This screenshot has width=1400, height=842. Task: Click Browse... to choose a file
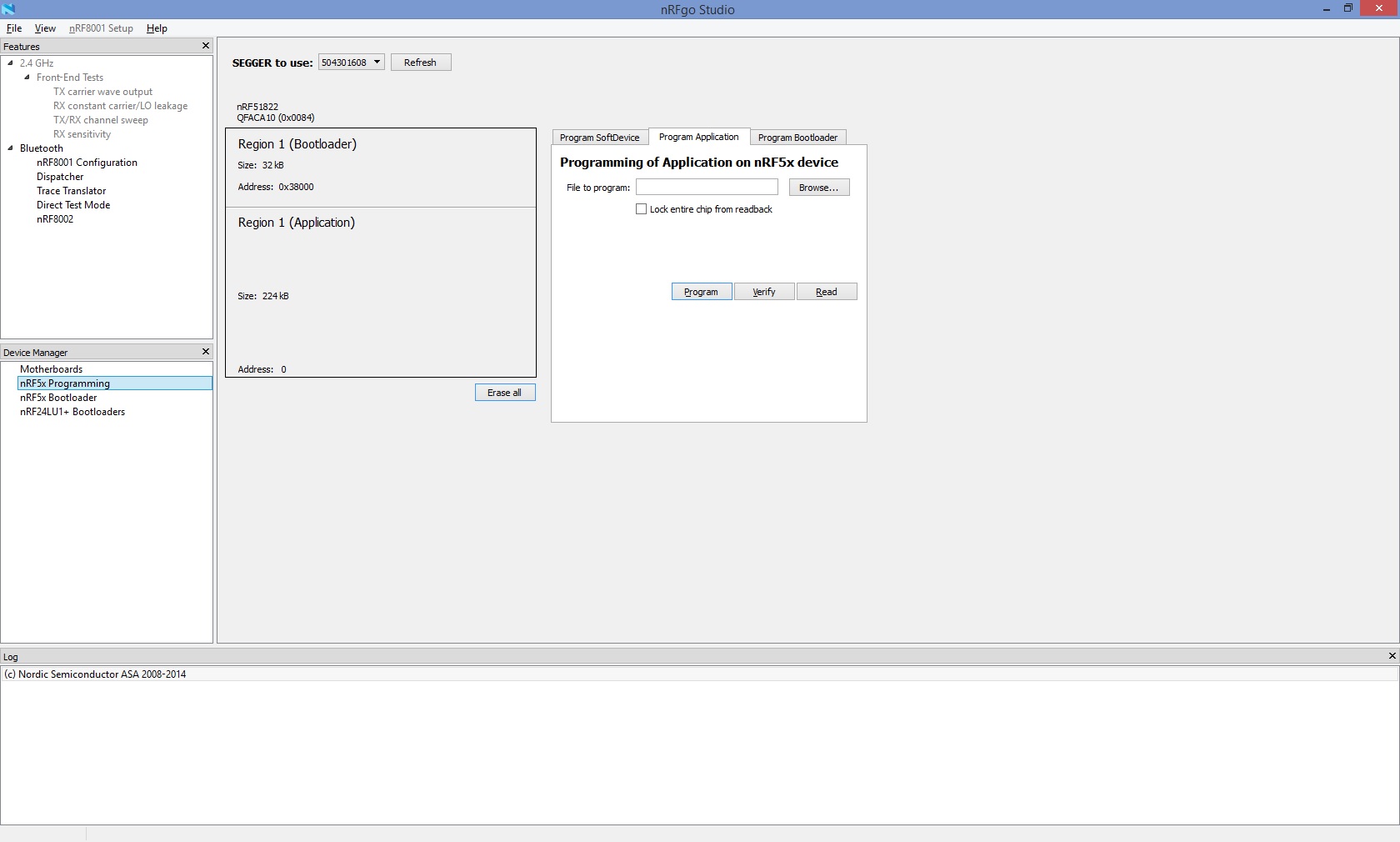pyautogui.click(x=819, y=188)
